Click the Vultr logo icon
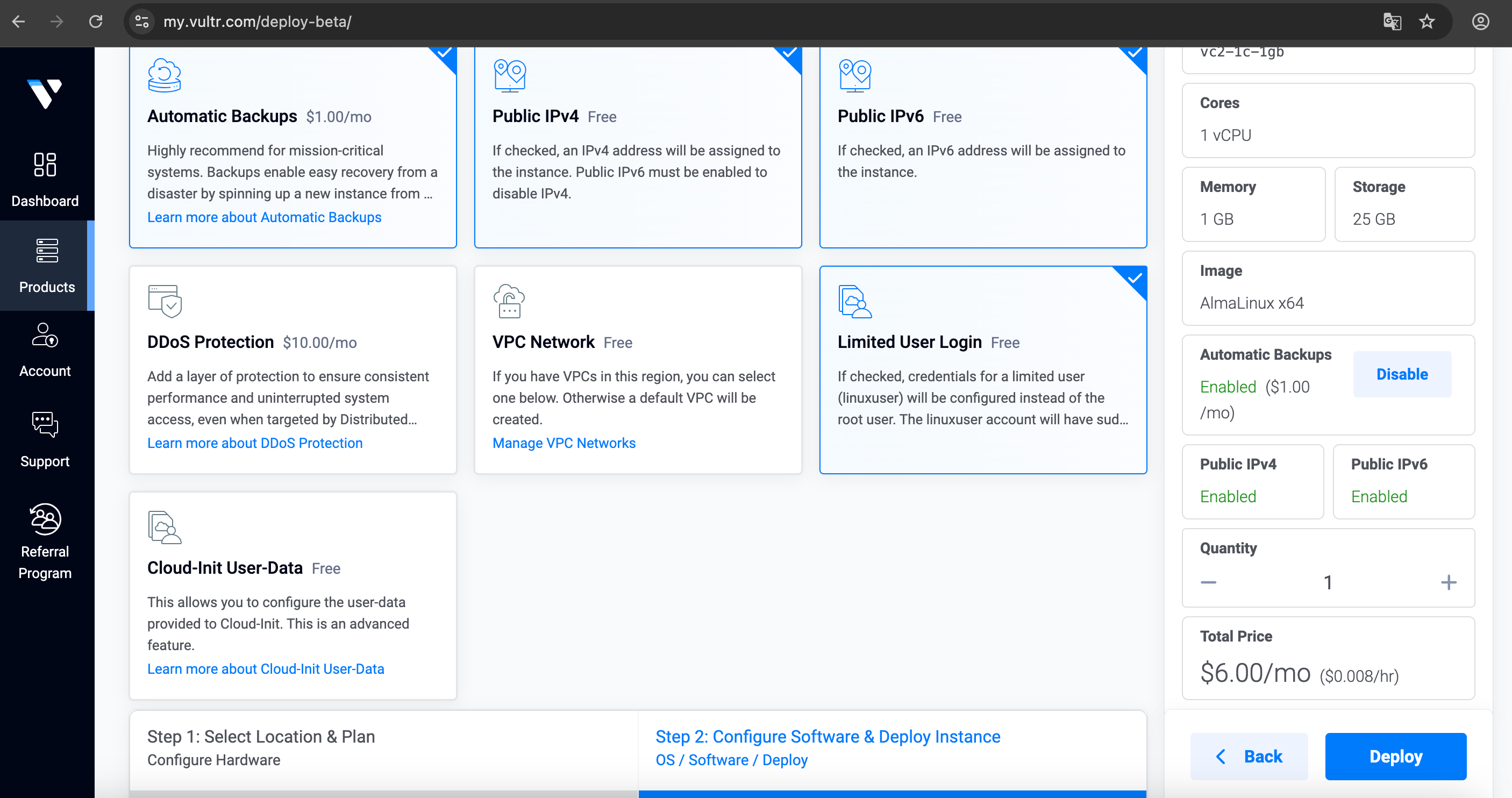 45,94
